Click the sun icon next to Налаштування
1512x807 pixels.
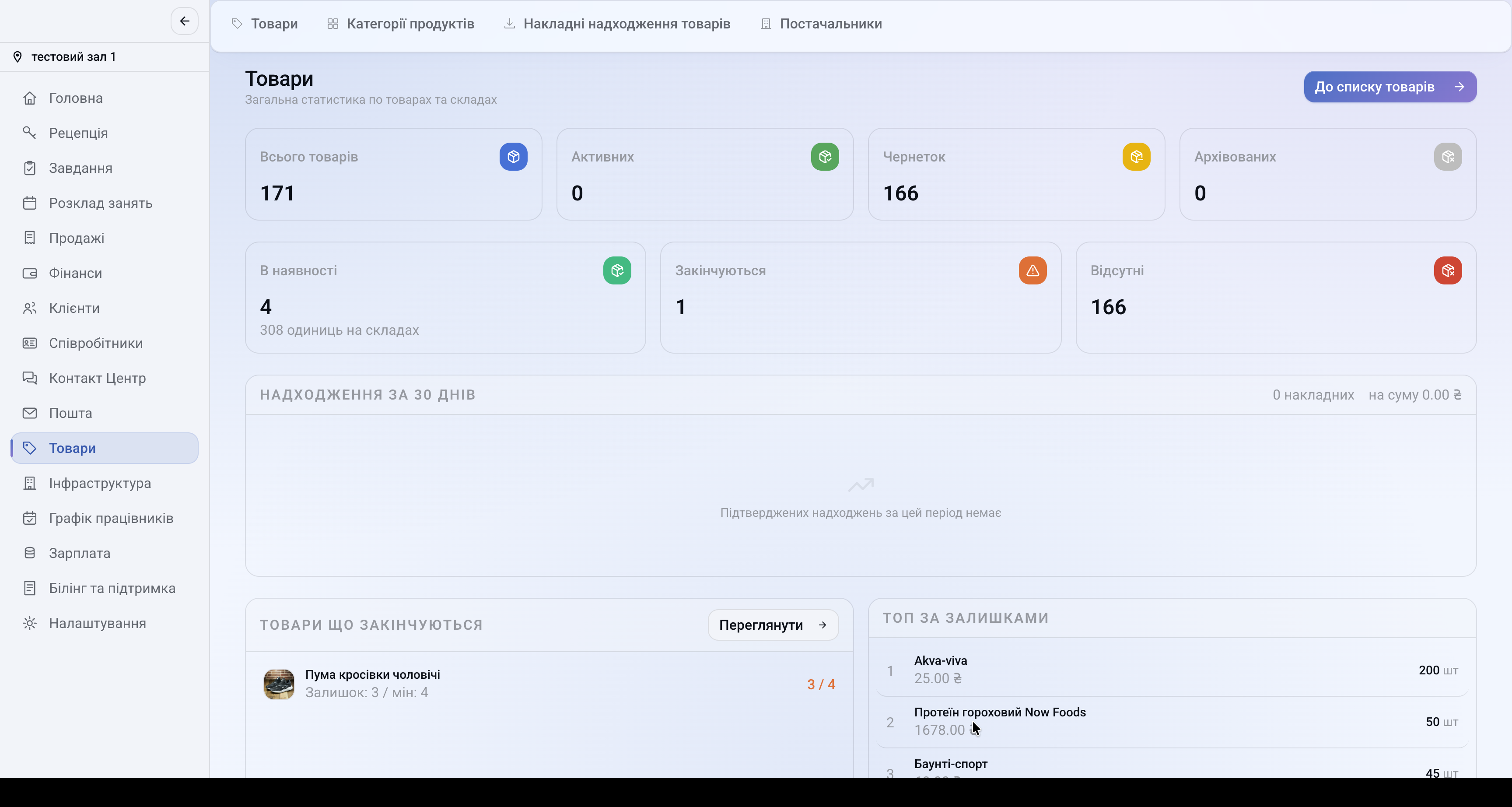click(30, 623)
